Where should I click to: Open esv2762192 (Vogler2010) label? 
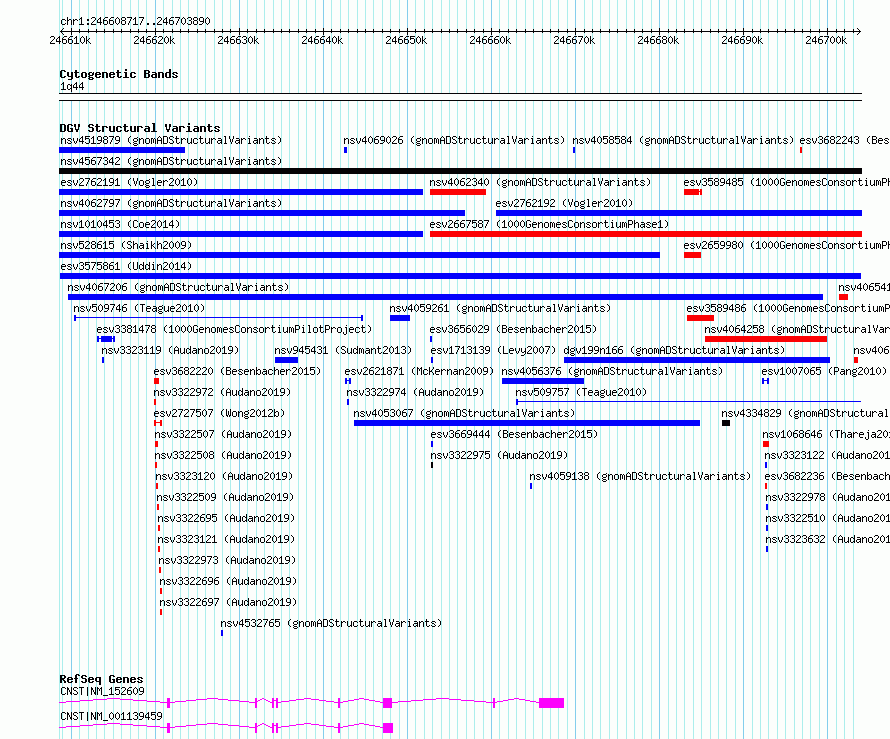pos(564,203)
